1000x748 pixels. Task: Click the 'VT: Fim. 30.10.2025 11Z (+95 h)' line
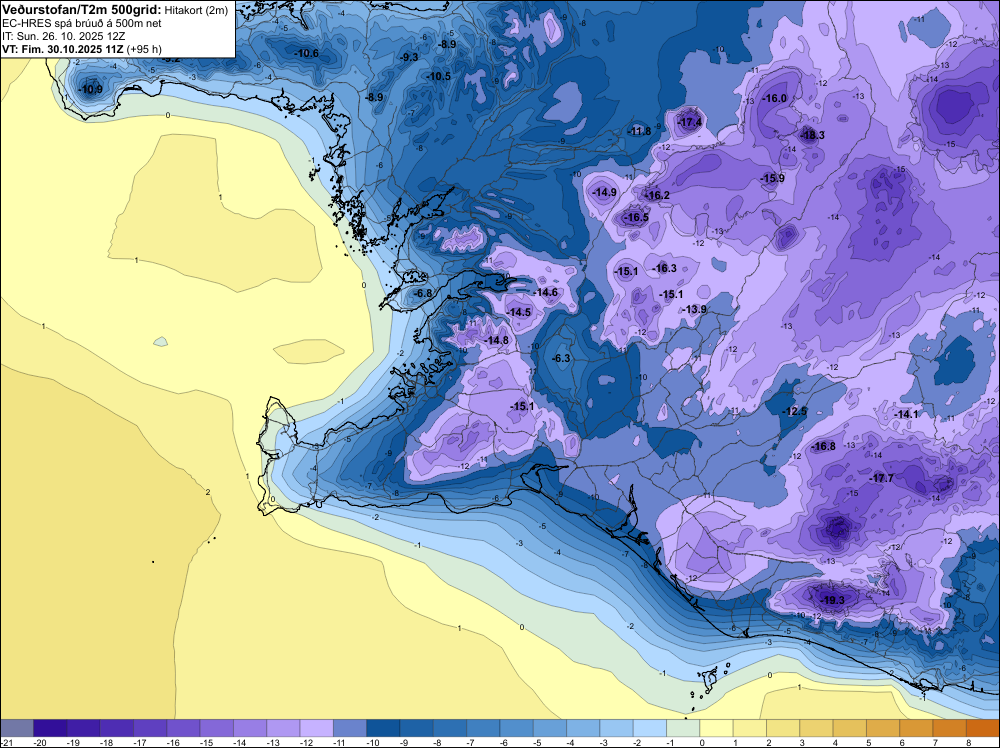point(82,49)
